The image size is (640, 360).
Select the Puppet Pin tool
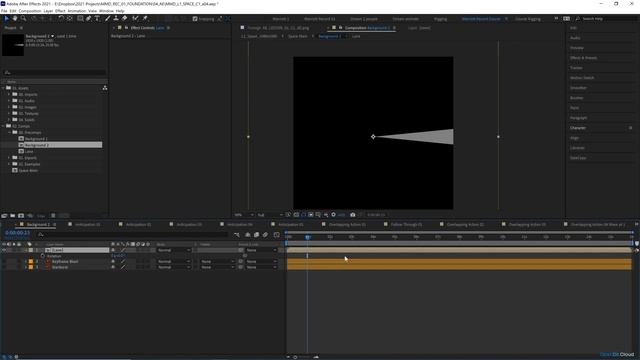point(145,18)
